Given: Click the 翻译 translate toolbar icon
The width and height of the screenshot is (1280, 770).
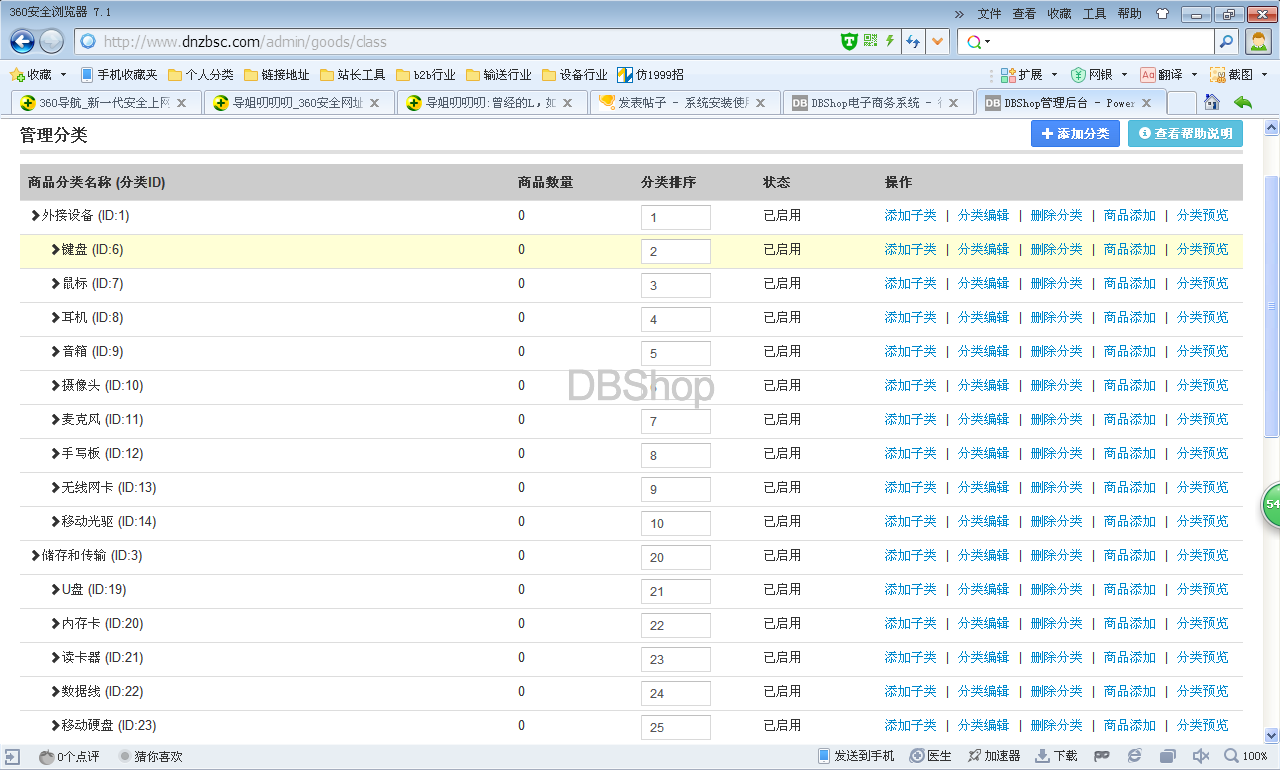Looking at the screenshot, I should coord(1162,75).
